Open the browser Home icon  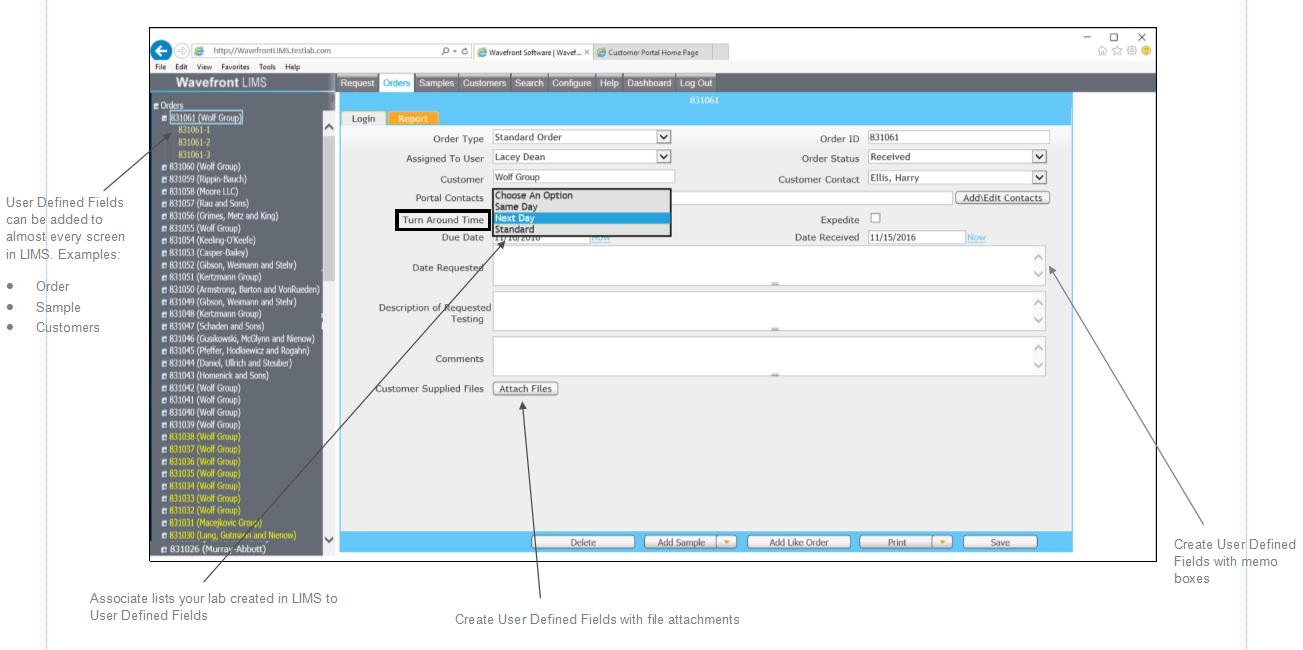(1103, 50)
